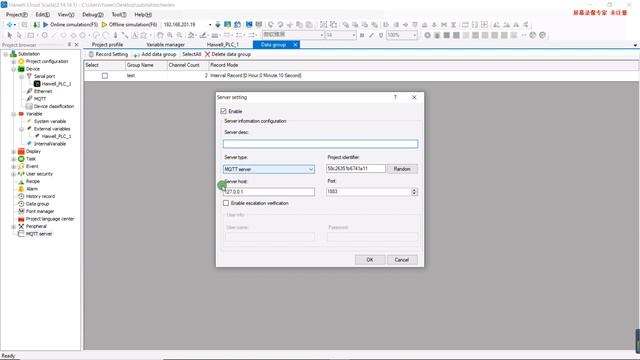Toggle italic text formatting
Viewport: 640px width, 360px height.
coord(371,36)
